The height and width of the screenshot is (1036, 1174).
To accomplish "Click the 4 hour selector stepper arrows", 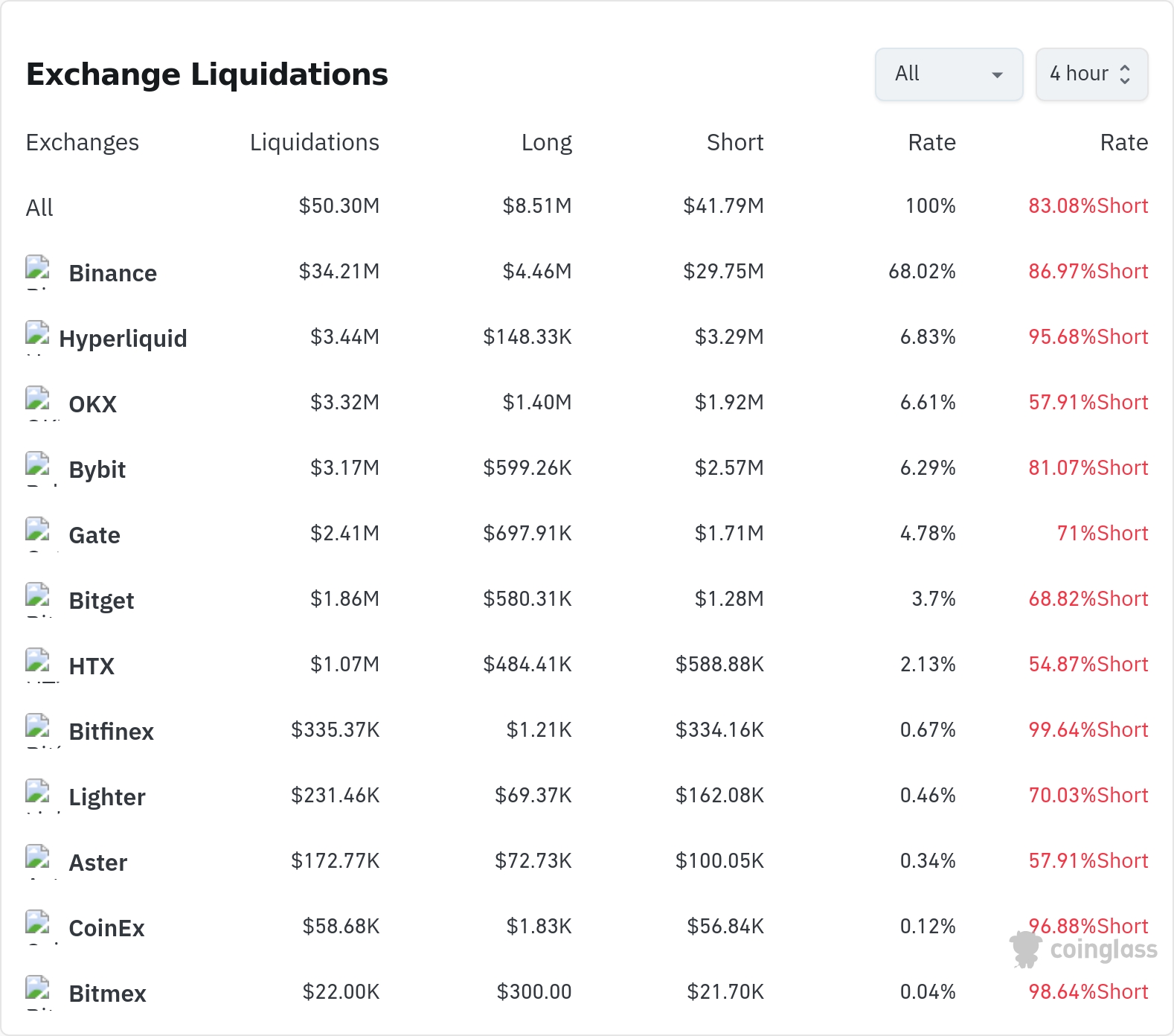I will (1125, 74).
